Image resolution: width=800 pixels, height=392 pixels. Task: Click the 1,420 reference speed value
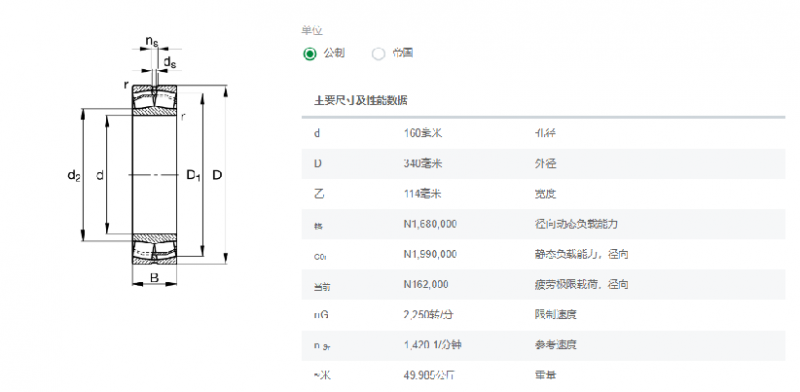click(x=433, y=345)
